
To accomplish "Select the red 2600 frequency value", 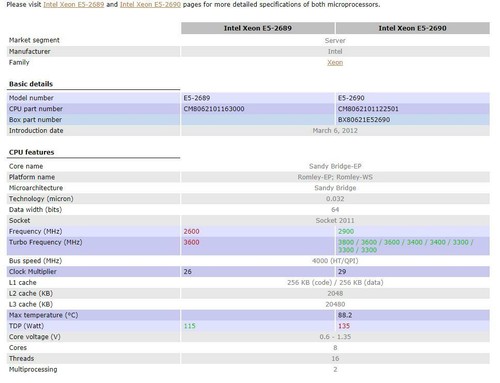I will click(x=191, y=231).
